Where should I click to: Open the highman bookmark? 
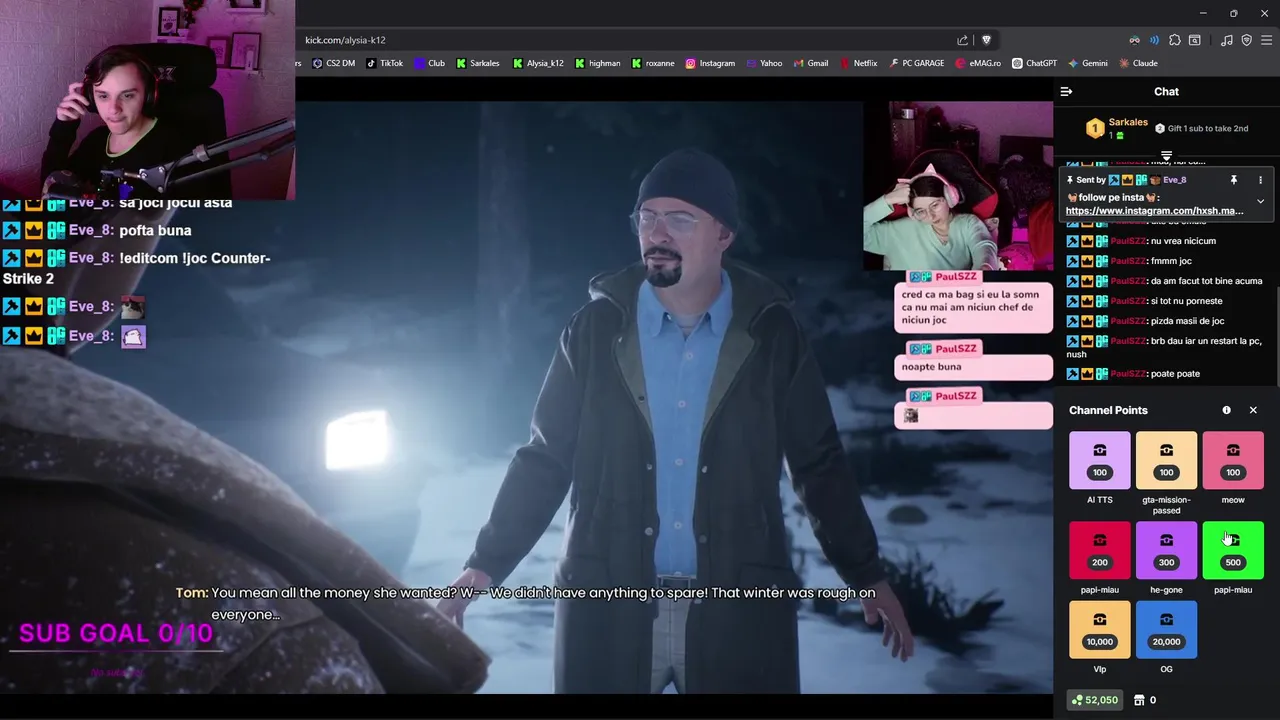point(598,63)
